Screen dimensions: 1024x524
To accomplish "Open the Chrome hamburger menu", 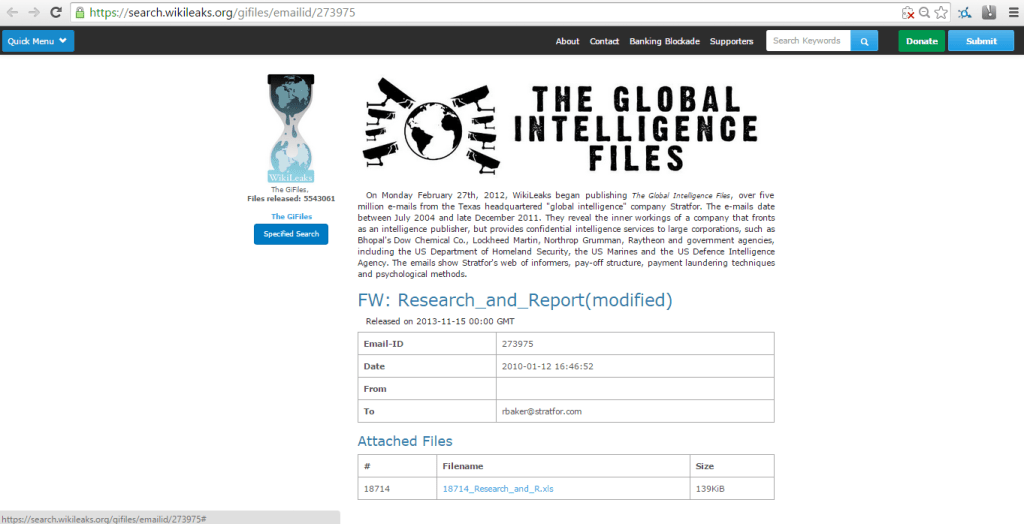I will (x=1012, y=13).
